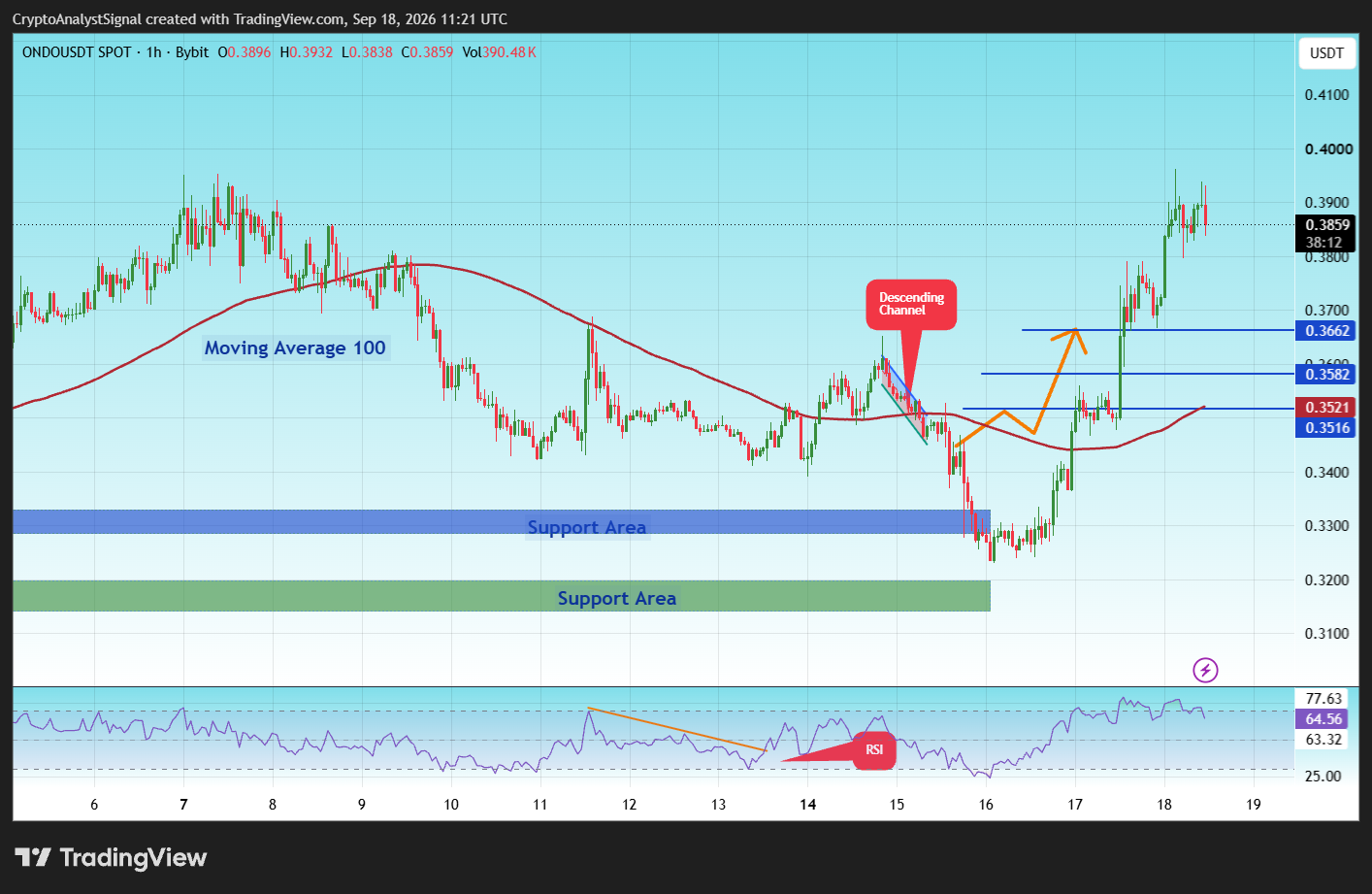
Task: Click Support Area label in blue zone
Action: tap(587, 527)
